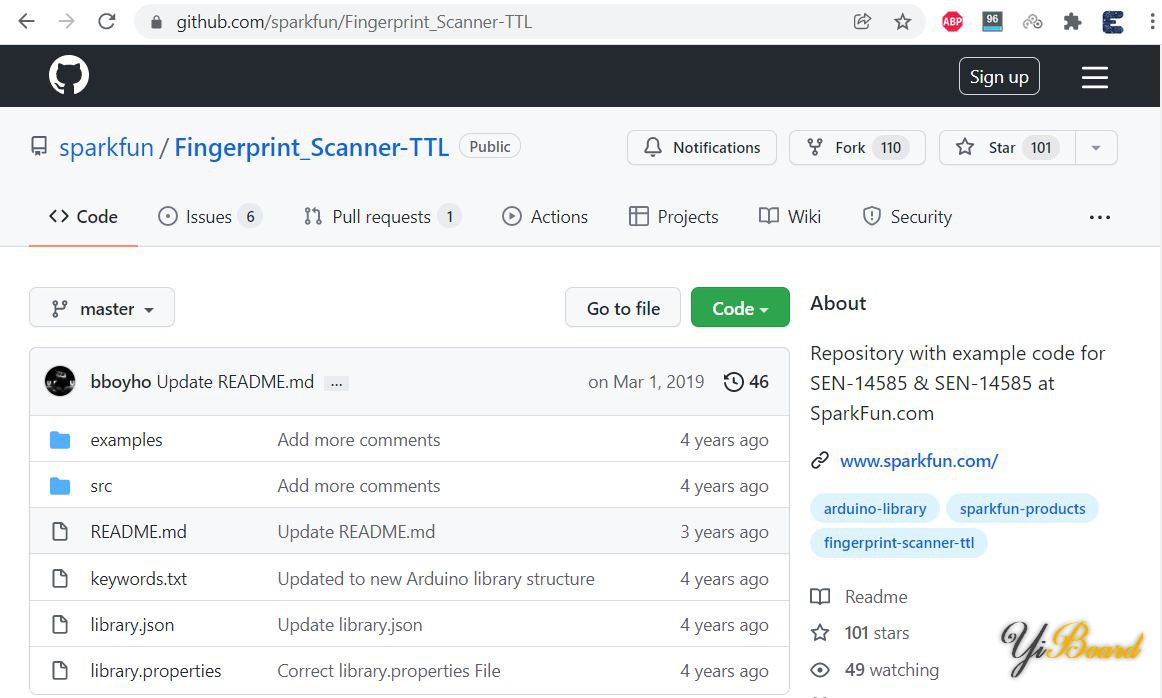Click the folder icon beside src
1162x698 pixels.
[60, 486]
